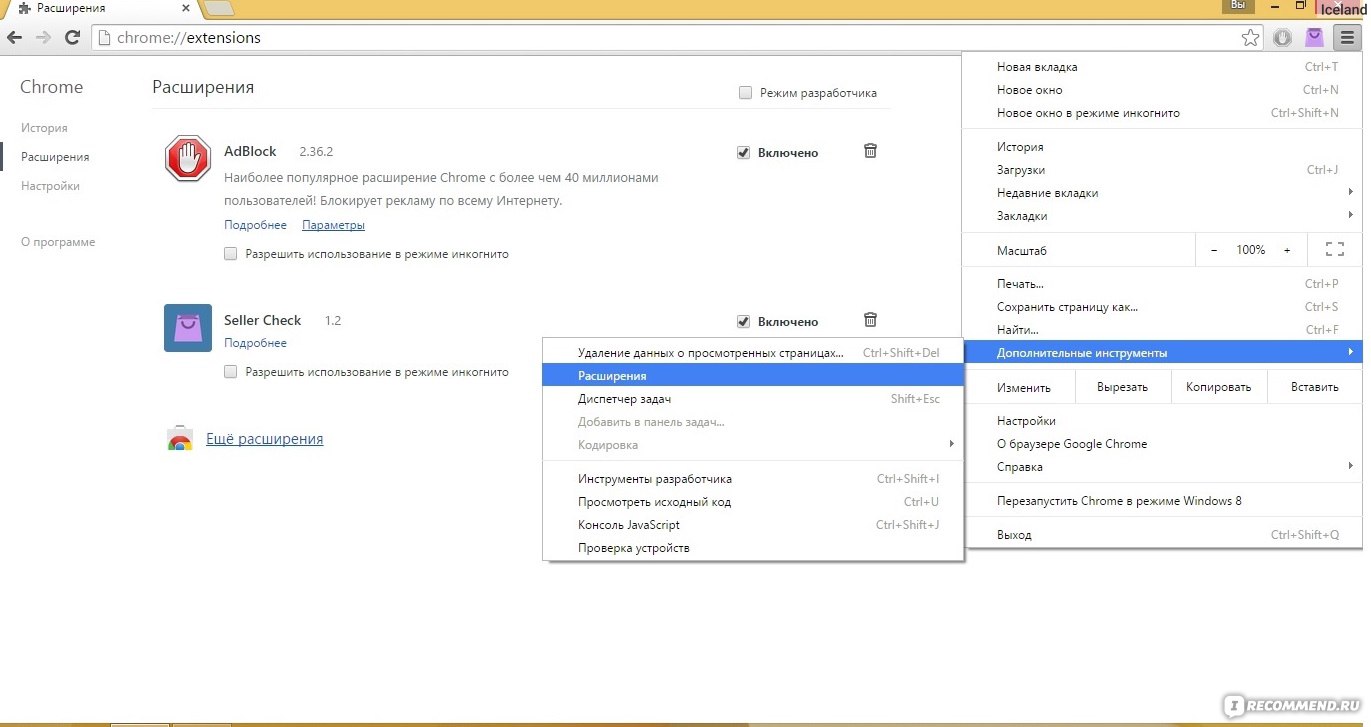The width and height of the screenshot is (1371, 727).
Task: Click the Chrome Web Store icon
Action: [x=180, y=439]
